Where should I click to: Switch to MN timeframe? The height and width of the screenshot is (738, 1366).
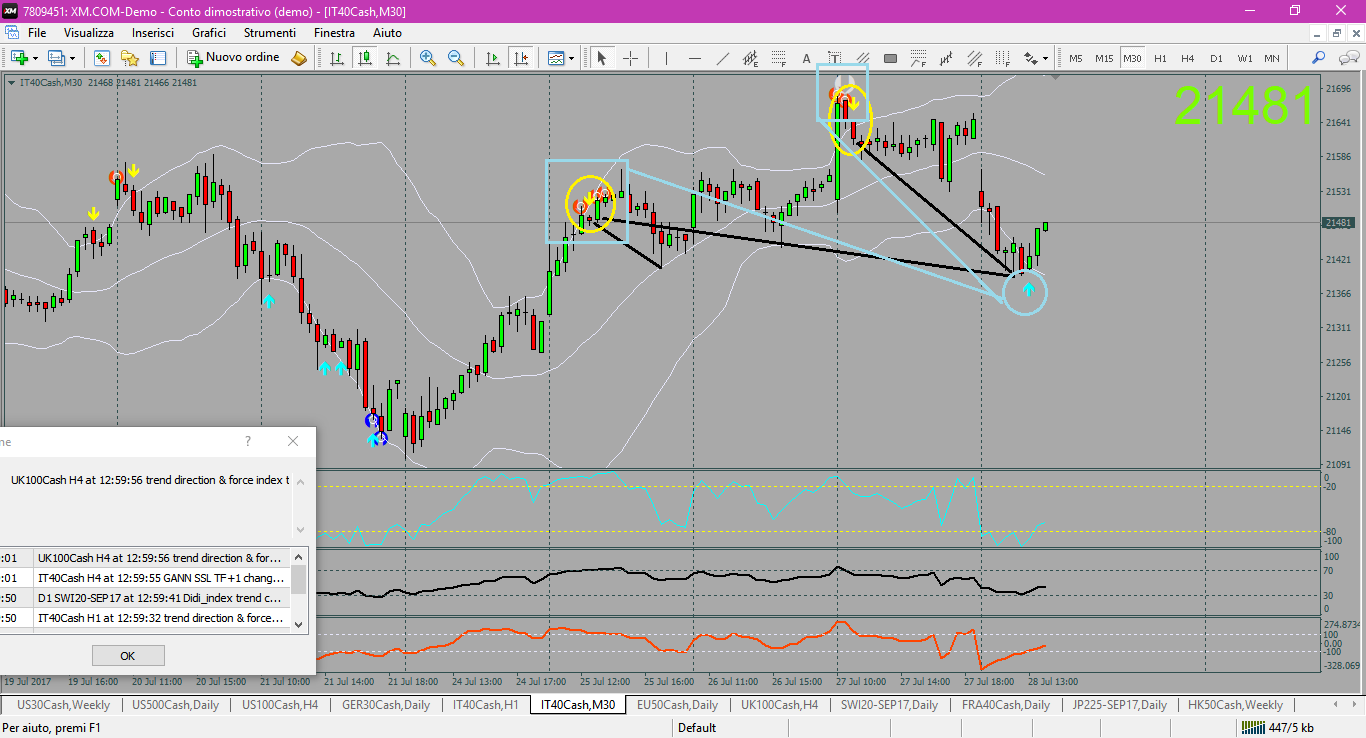[1272, 58]
